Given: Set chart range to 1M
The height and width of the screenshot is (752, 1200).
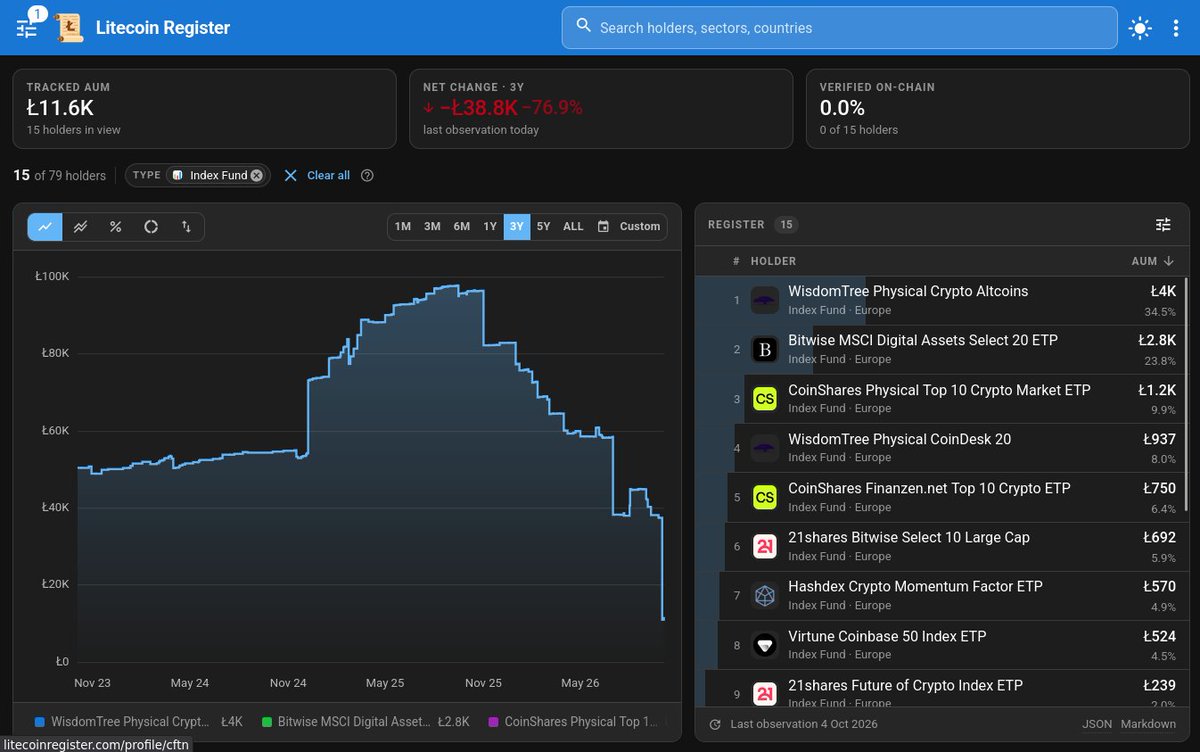Looking at the screenshot, I should tap(403, 226).
